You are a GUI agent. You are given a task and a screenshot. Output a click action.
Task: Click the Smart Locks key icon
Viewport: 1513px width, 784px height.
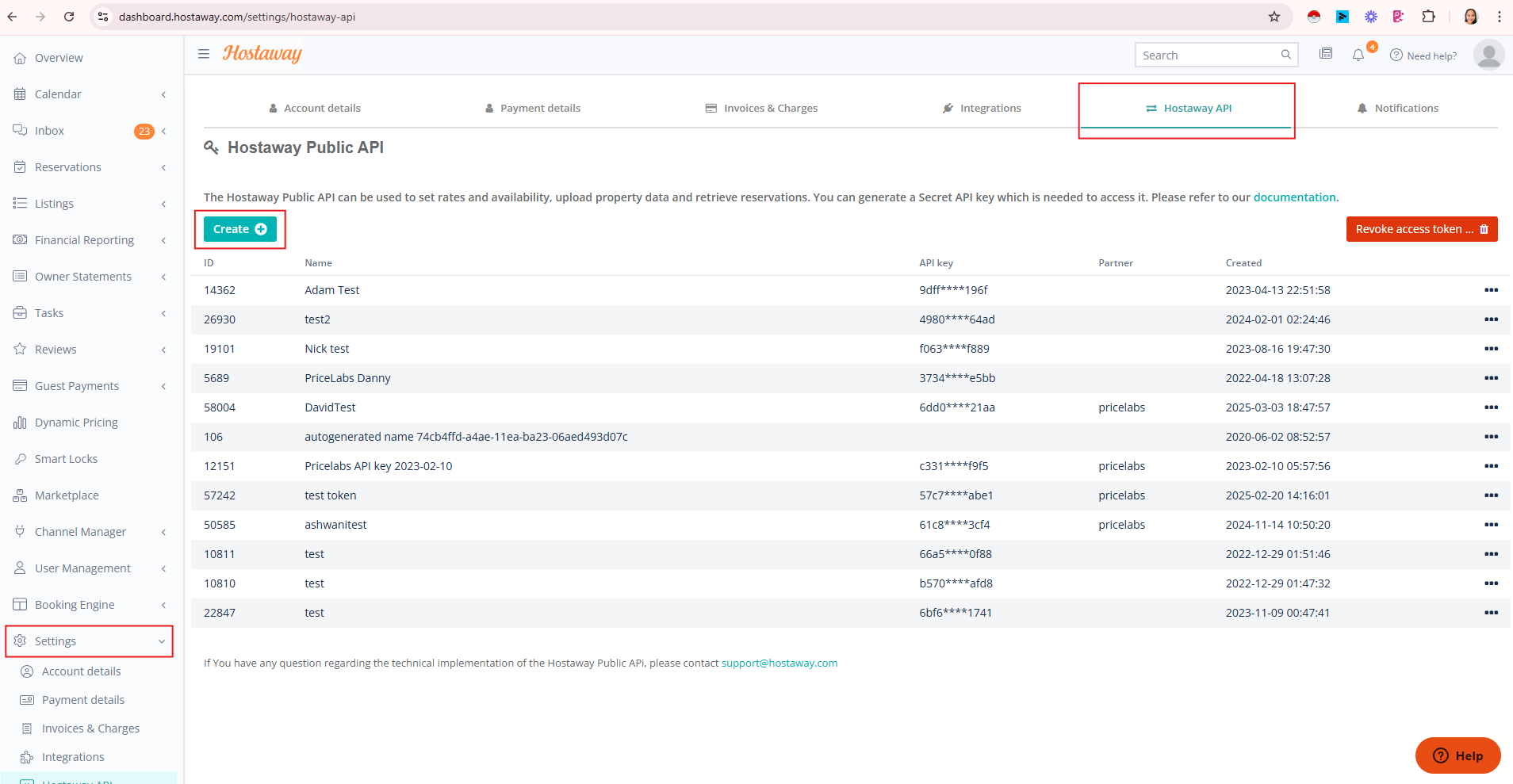point(20,459)
